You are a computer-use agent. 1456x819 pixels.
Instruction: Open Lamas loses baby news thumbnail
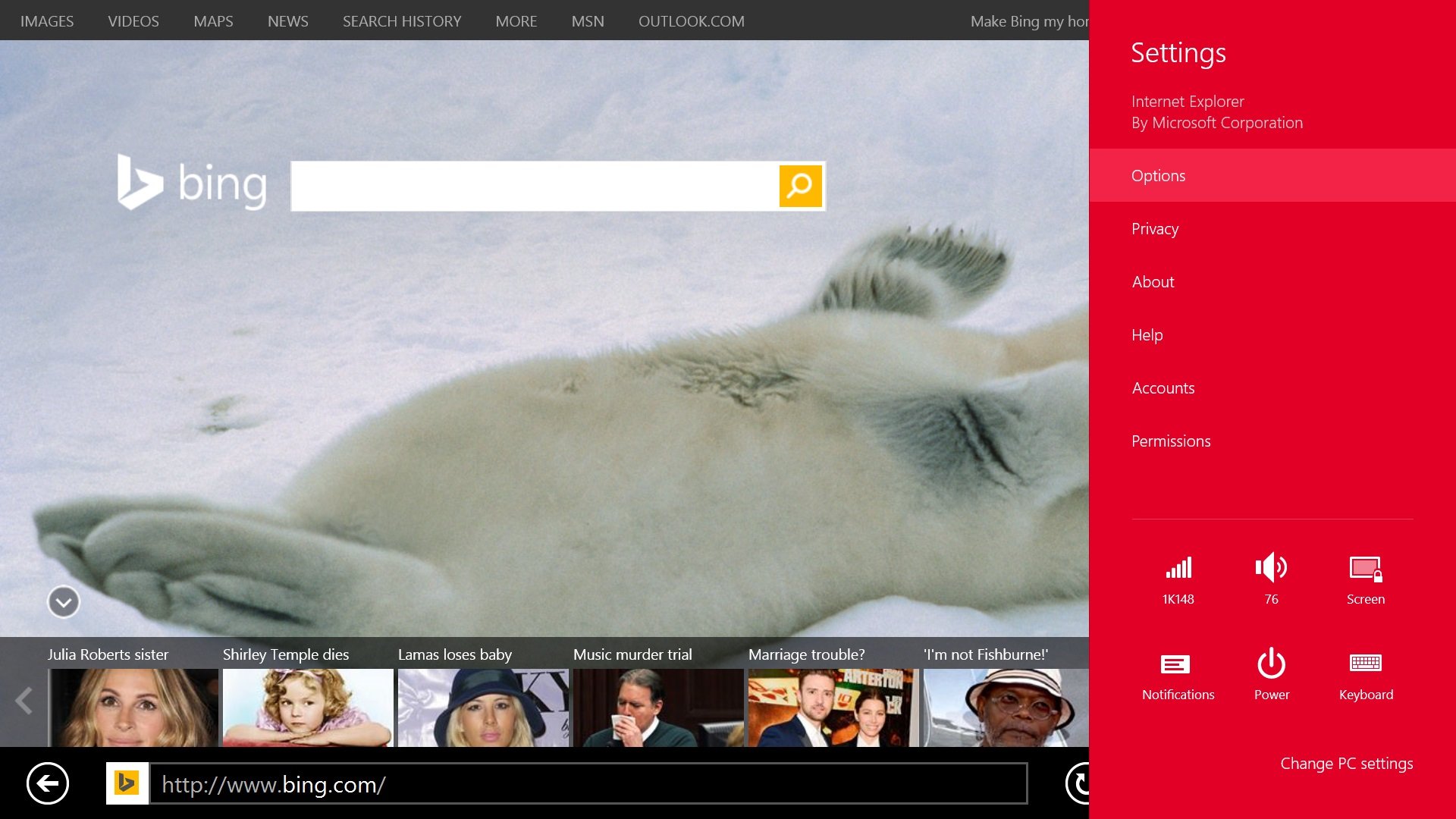pos(483,708)
